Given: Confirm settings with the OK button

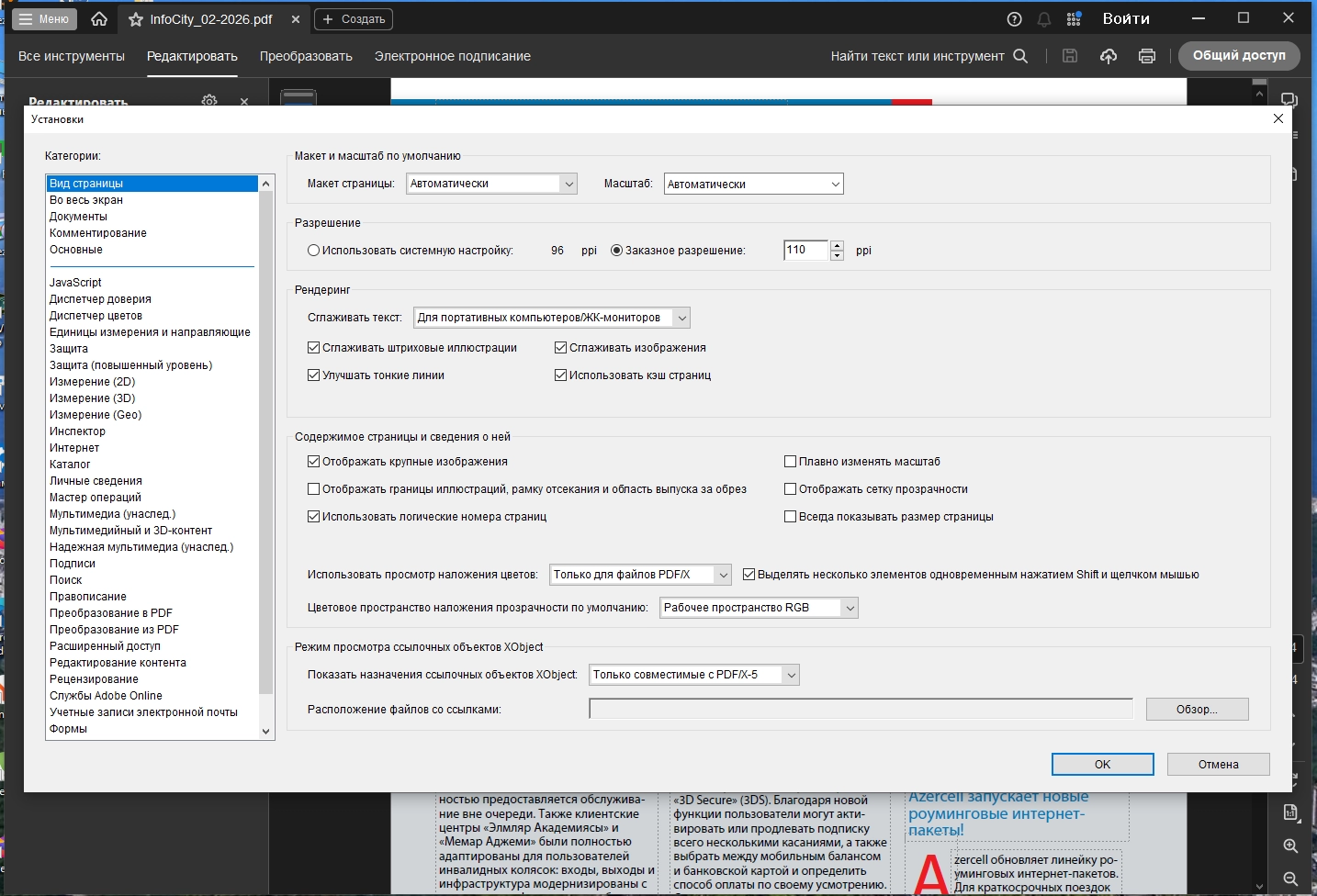Looking at the screenshot, I should 1102,765.
